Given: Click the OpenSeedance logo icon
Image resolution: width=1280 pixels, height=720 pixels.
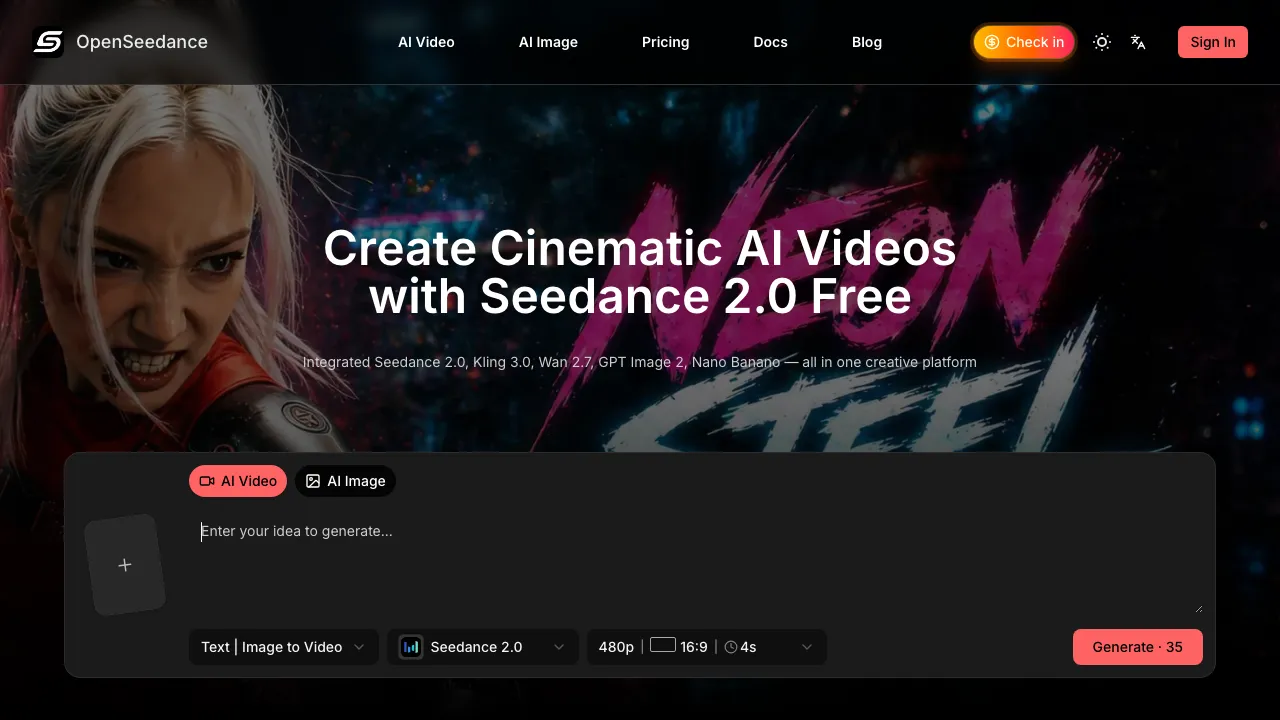Looking at the screenshot, I should coord(48,42).
